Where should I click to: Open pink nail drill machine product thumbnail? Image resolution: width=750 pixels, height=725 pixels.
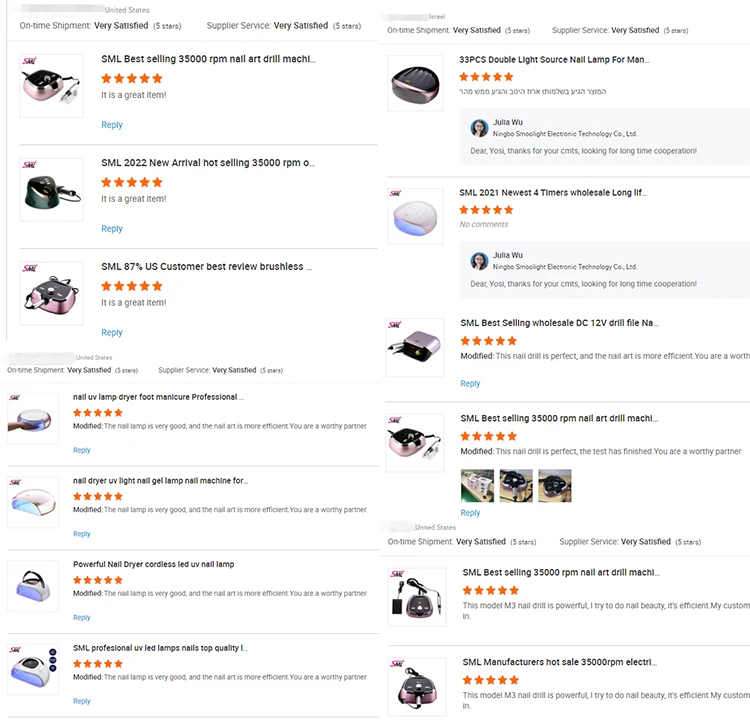(51, 86)
